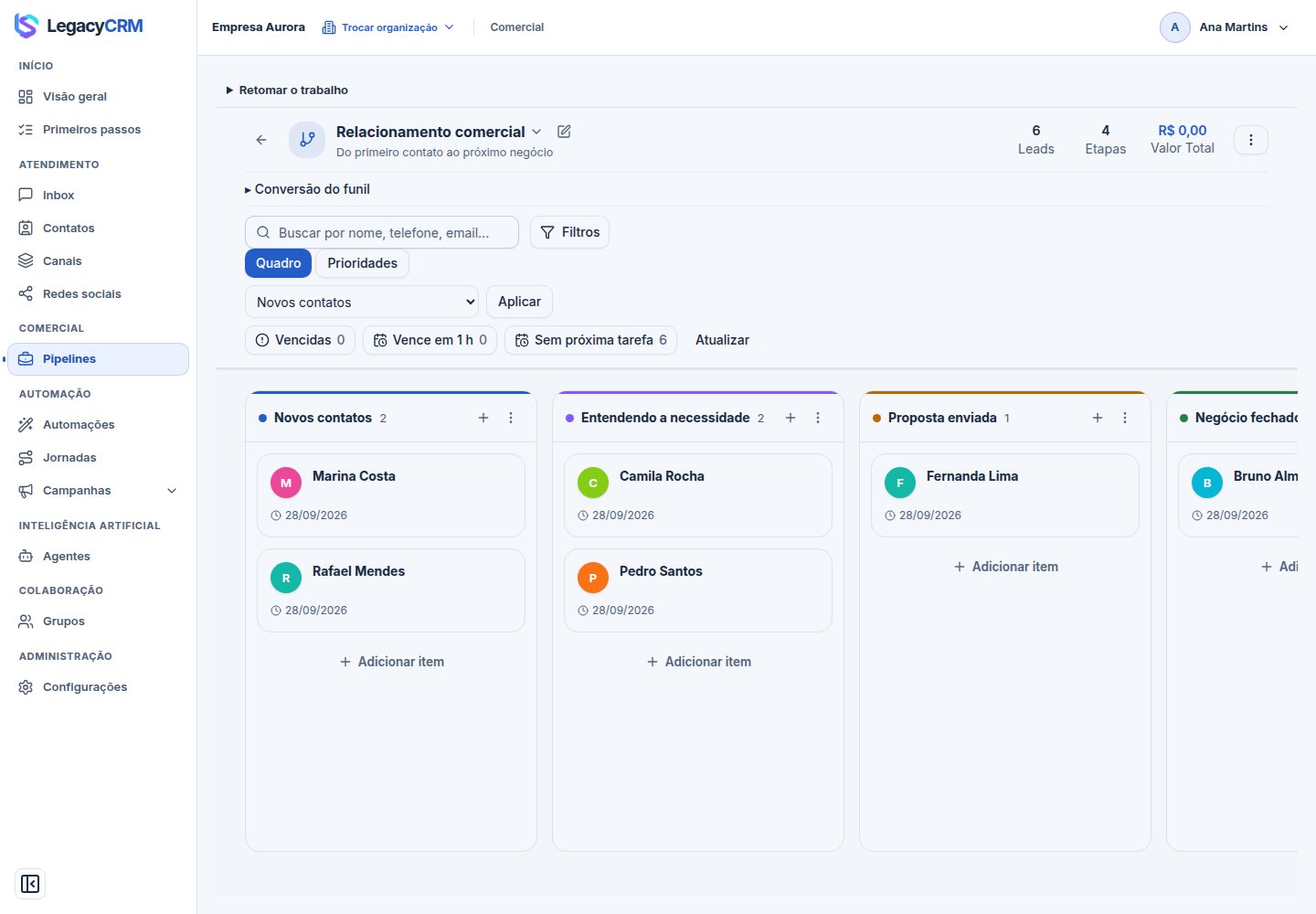Screen dimensions: 1316x914
Task: Click Adicionar item under Proposta enviada
Action: coord(1005,567)
